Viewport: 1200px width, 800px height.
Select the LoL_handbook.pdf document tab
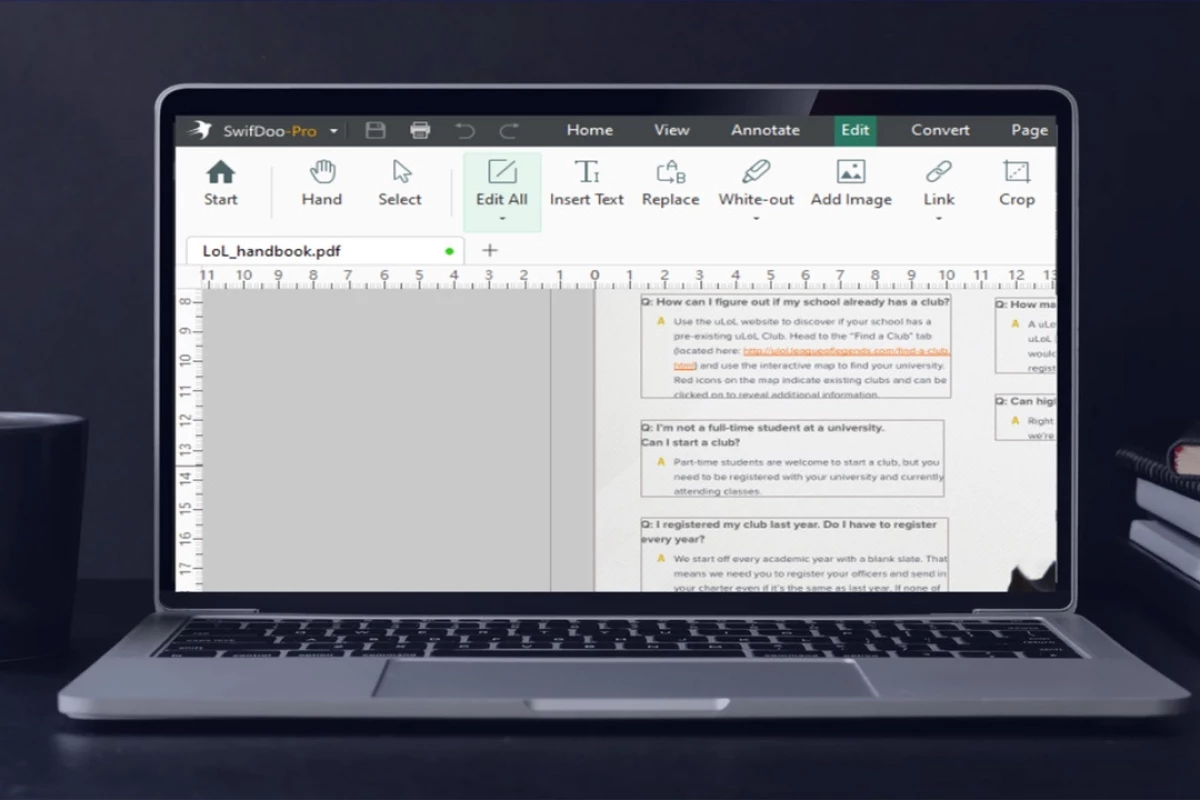[272, 251]
